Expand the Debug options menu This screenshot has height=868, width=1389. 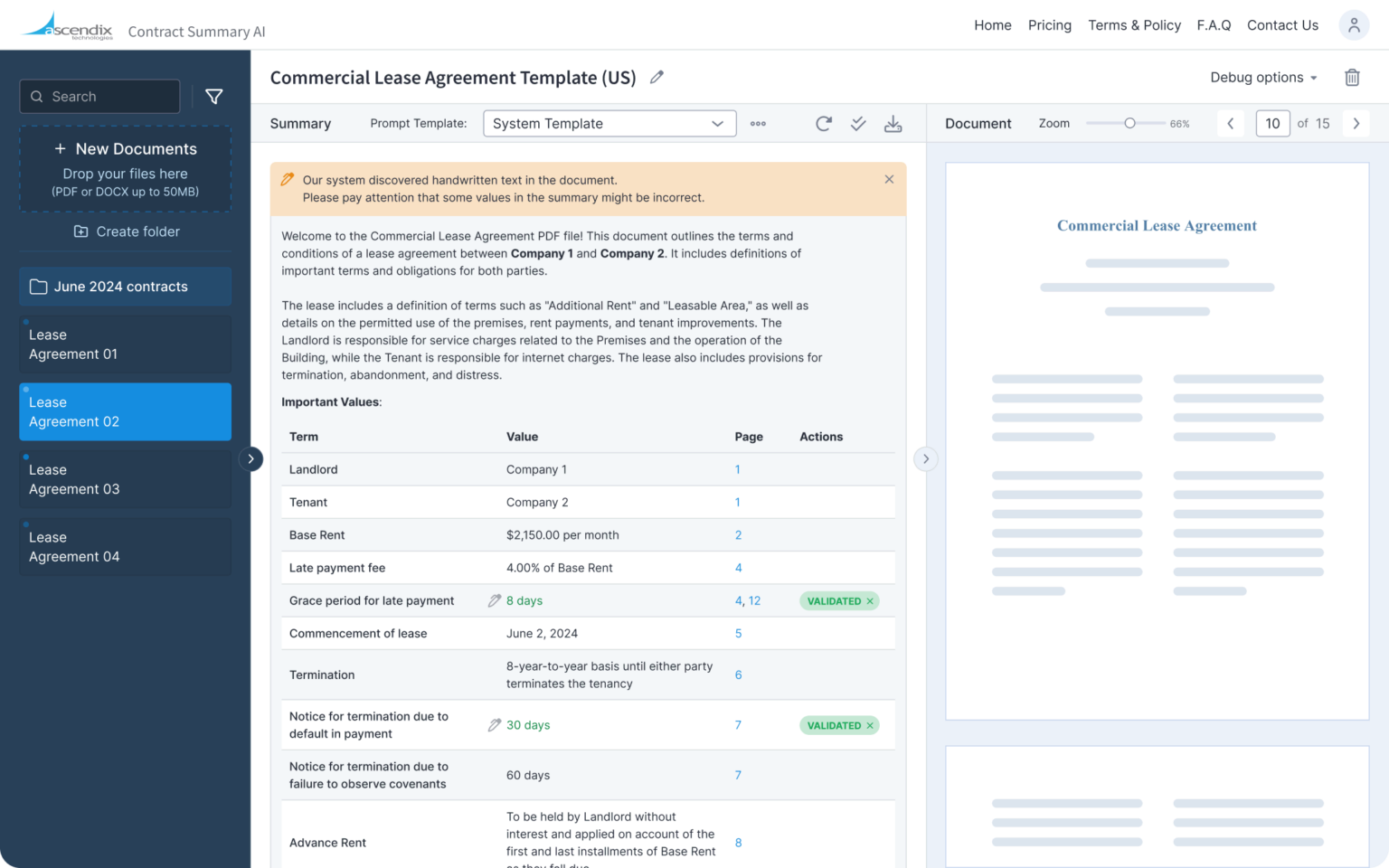(x=1263, y=78)
